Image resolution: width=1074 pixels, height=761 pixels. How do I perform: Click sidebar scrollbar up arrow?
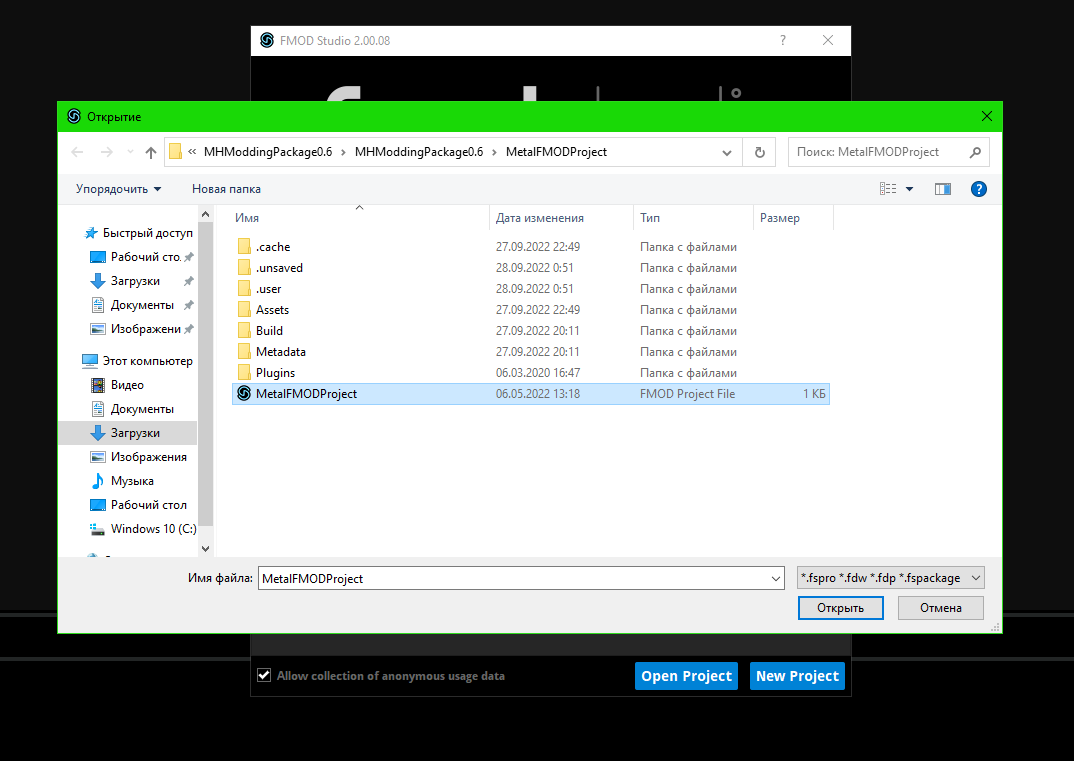[x=205, y=214]
